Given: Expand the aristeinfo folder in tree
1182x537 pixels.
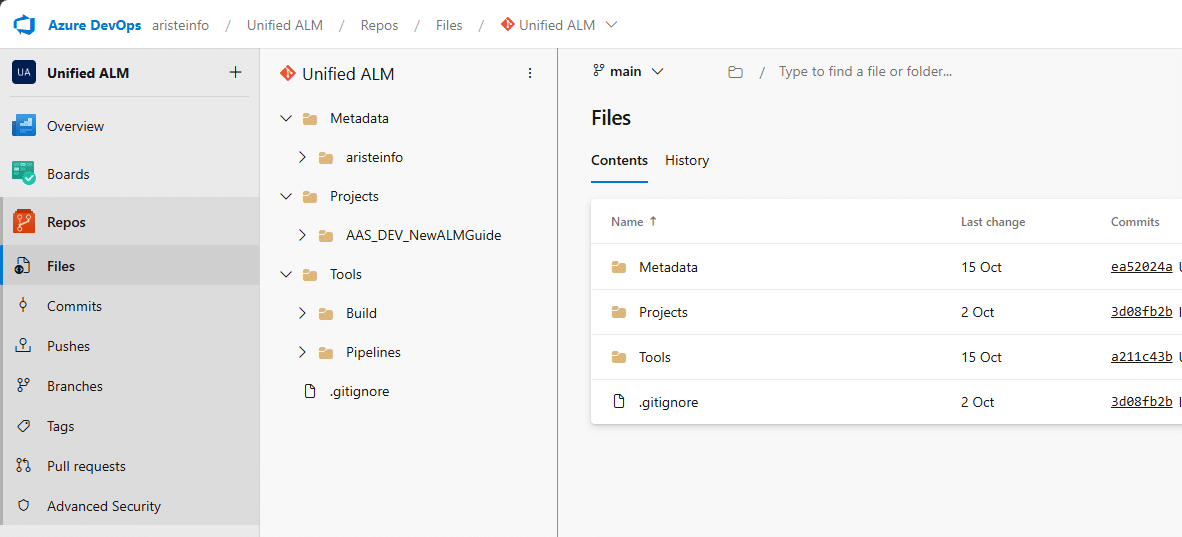Looking at the screenshot, I should 302,157.
